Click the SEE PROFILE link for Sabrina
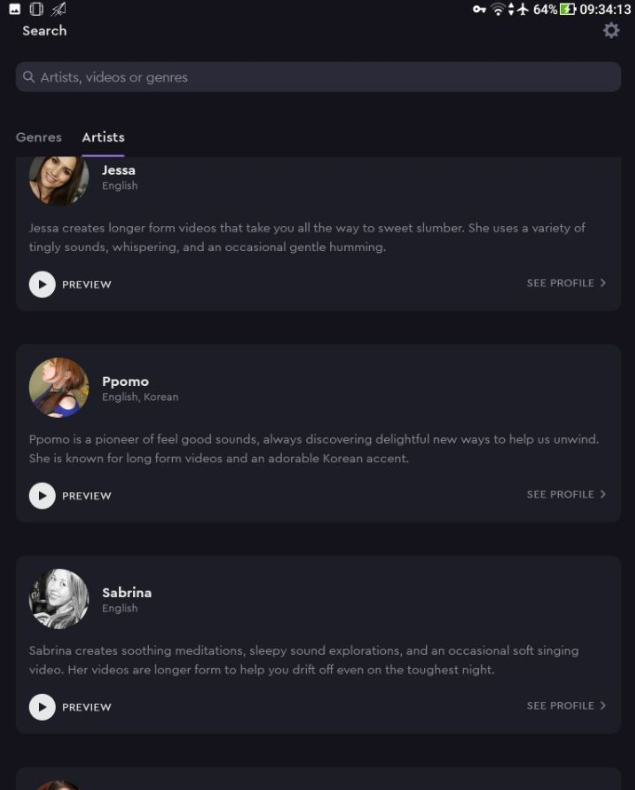The height and width of the screenshot is (790, 635). click(x=560, y=705)
